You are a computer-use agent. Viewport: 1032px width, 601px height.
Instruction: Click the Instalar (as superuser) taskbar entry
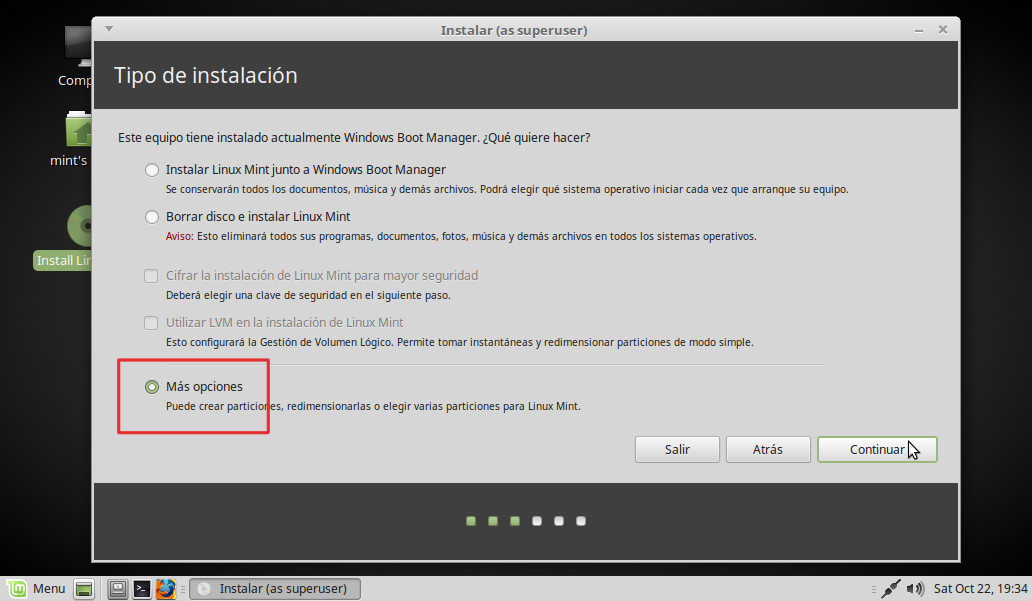[275, 589]
